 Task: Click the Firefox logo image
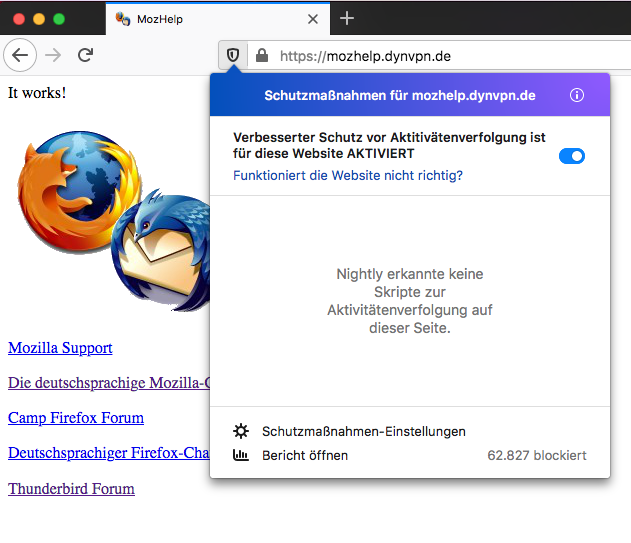[79, 191]
